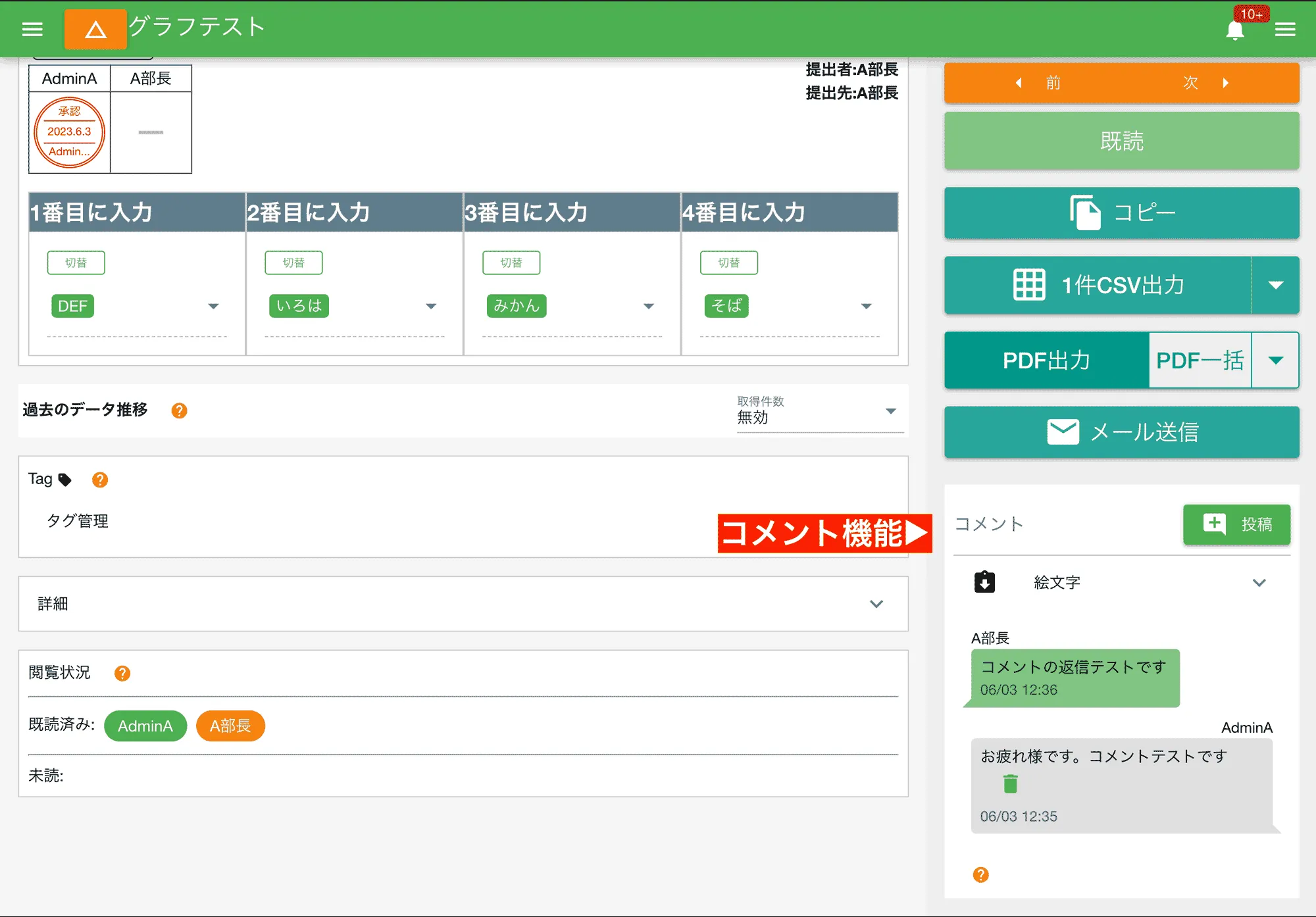The image size is (1316, 917).
Task: Select the A部長 chip under 既読済み
Action: (x=230, y=726)
